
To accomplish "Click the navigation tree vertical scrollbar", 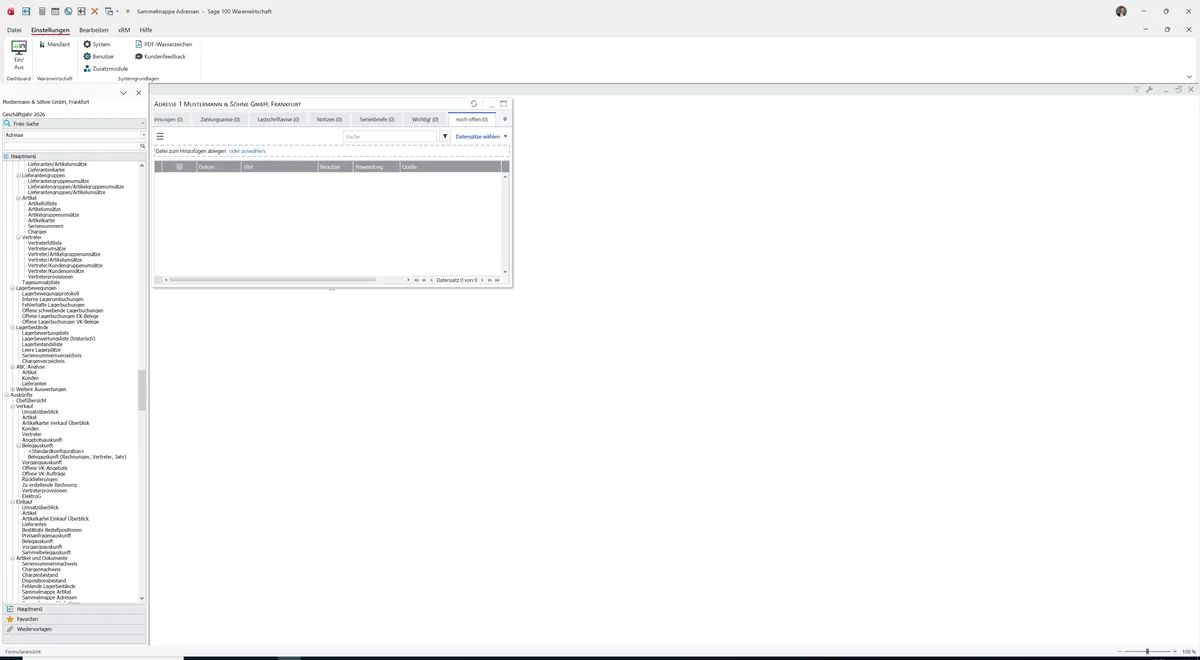I will click(141, 390).
